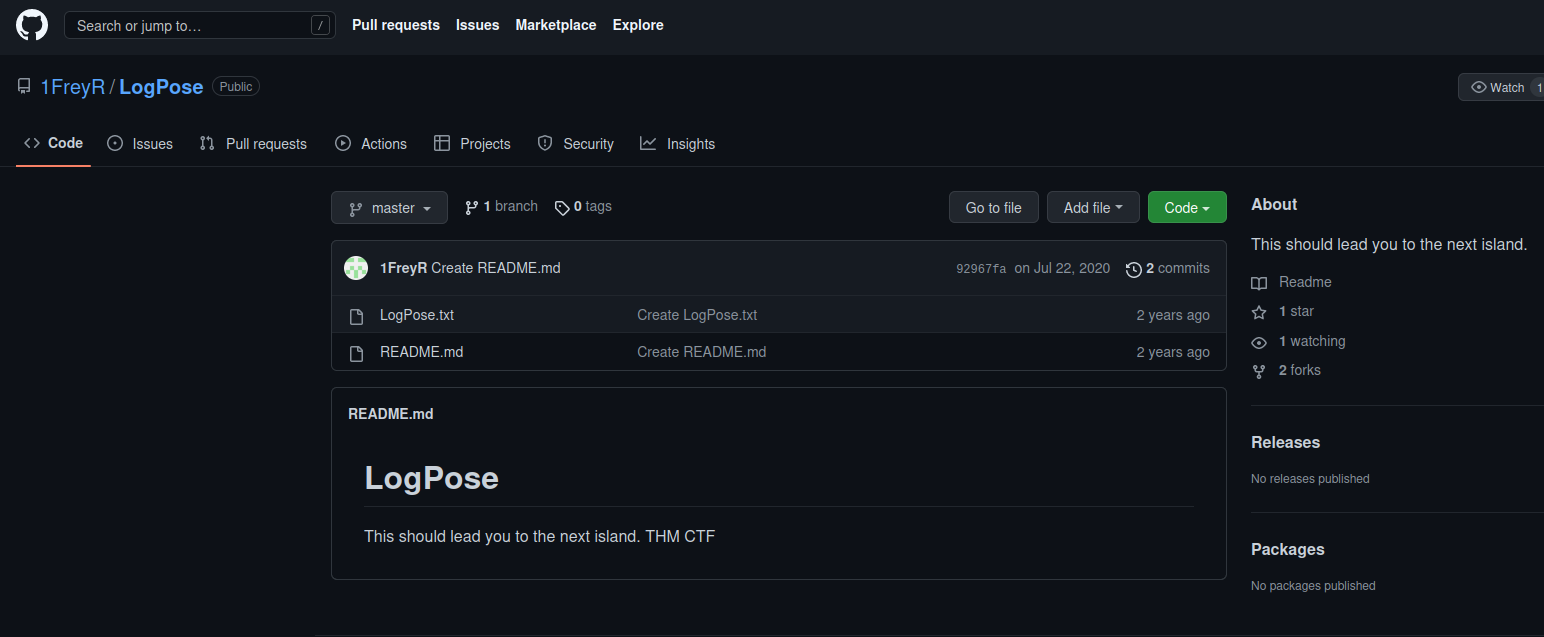The width and height of the screenshot is (1544, 637).
Task: Open README.md row commit message link
Action: pyautogui.click(x=702, y=352)
